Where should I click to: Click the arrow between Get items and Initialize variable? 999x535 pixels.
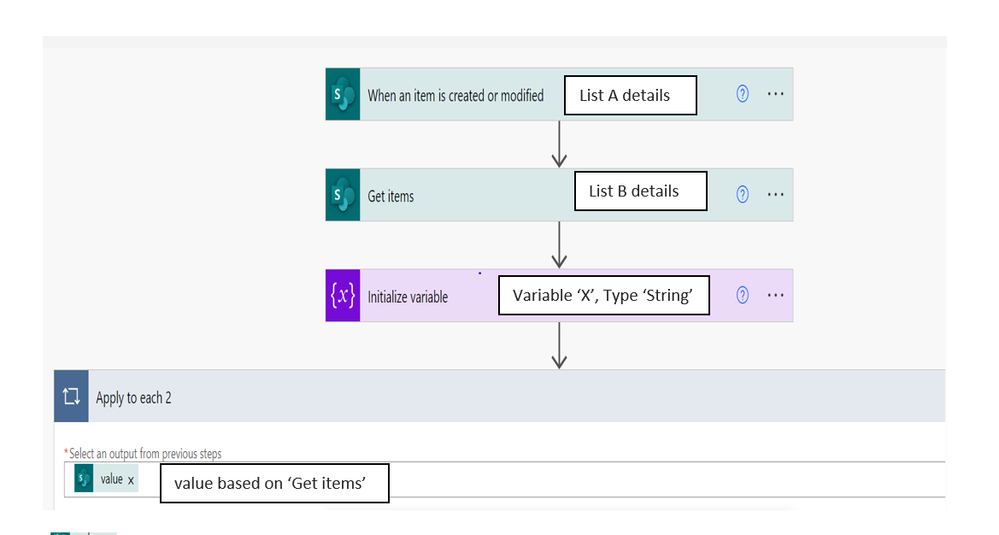(x=559, y=244)
